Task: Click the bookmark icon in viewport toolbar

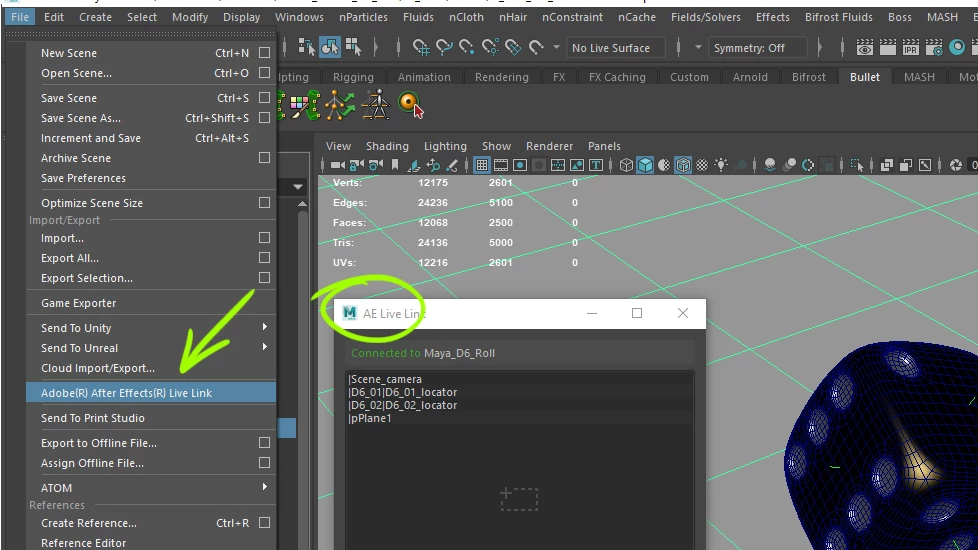Action: point(395,165)
